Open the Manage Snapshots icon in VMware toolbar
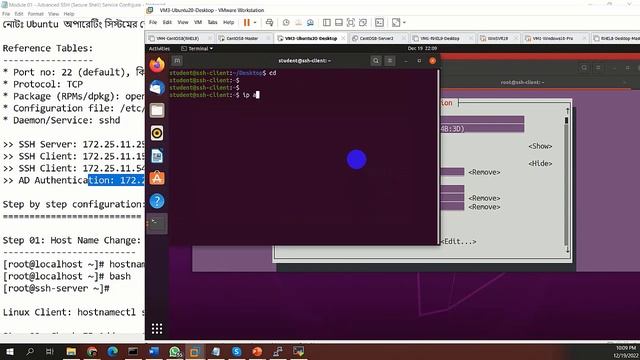640x360 pixels. pos(310,22)
